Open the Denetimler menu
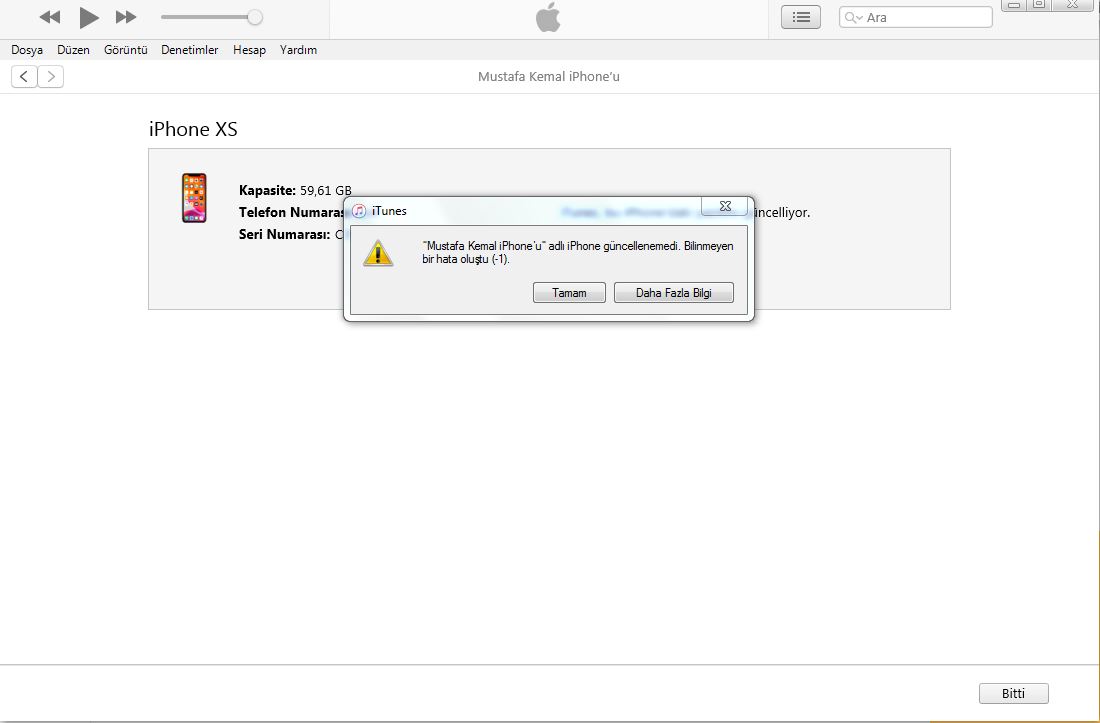The width and height of the screenshot is (1100, 723). (x=189, y=50)
